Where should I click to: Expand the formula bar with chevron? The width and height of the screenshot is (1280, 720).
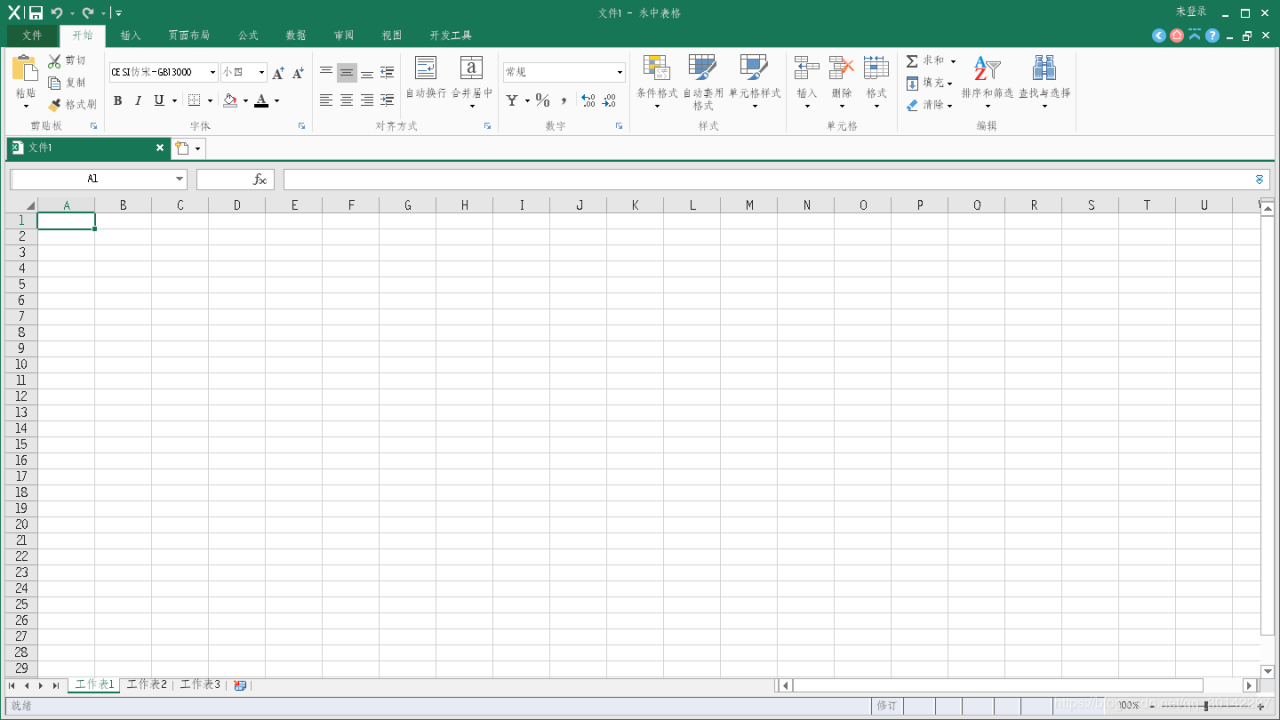[1259, 179]
